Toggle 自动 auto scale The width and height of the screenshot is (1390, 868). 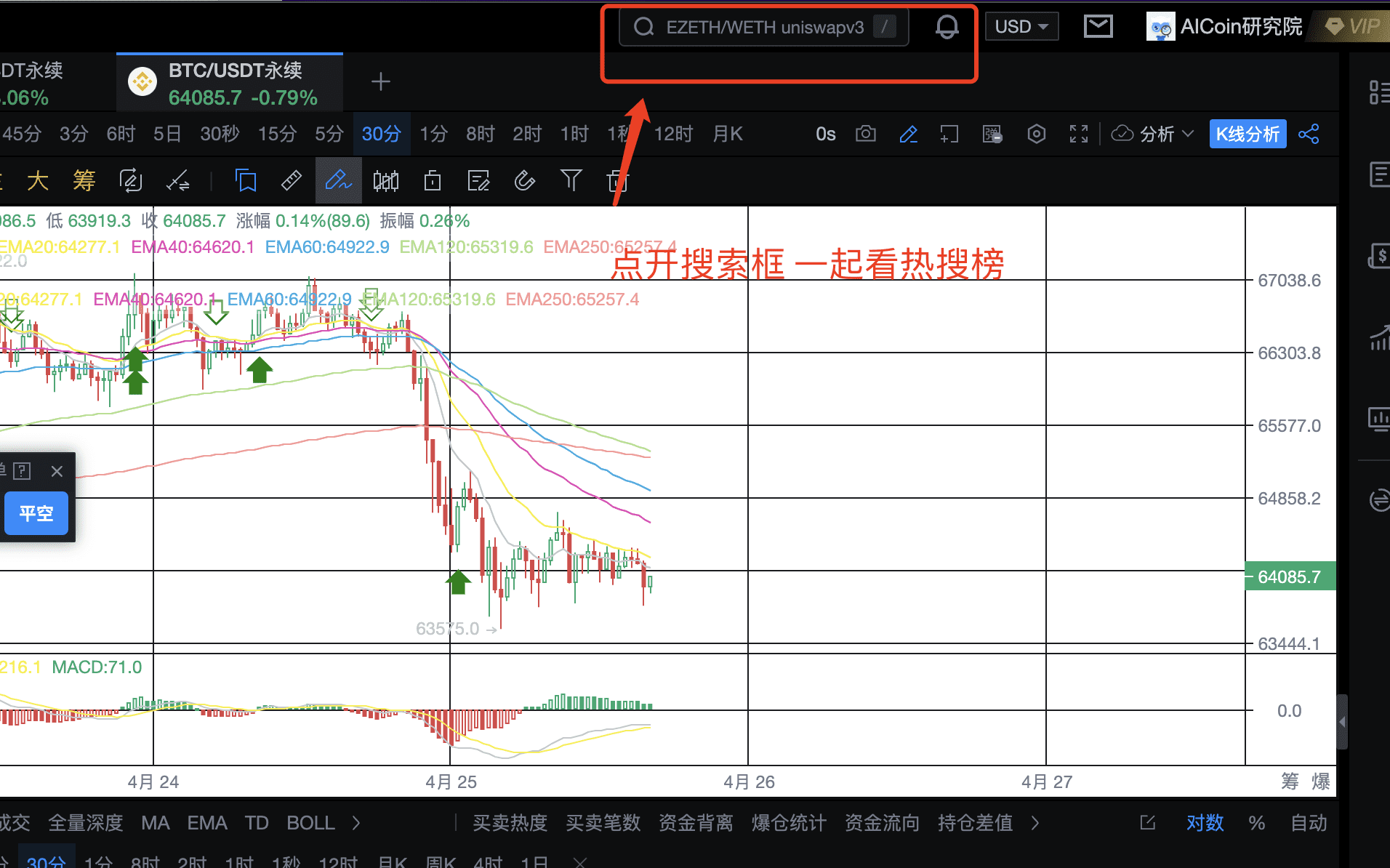coord(1309,823)
